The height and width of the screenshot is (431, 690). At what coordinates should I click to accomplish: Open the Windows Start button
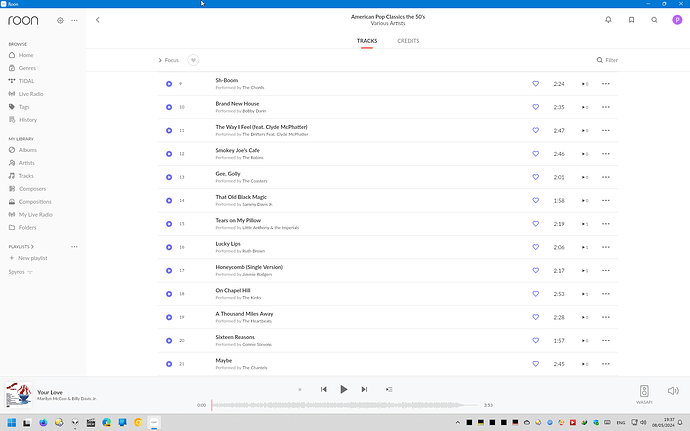12,423
